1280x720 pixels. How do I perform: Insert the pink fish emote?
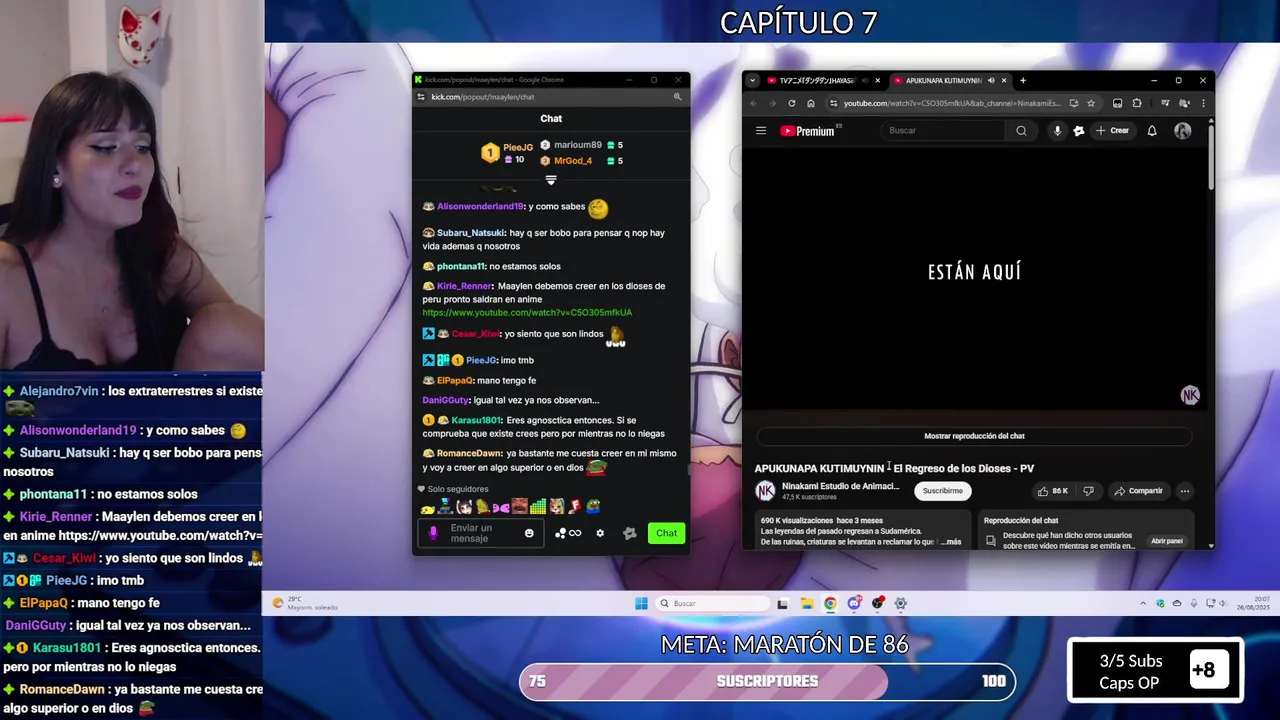[501, 506]
